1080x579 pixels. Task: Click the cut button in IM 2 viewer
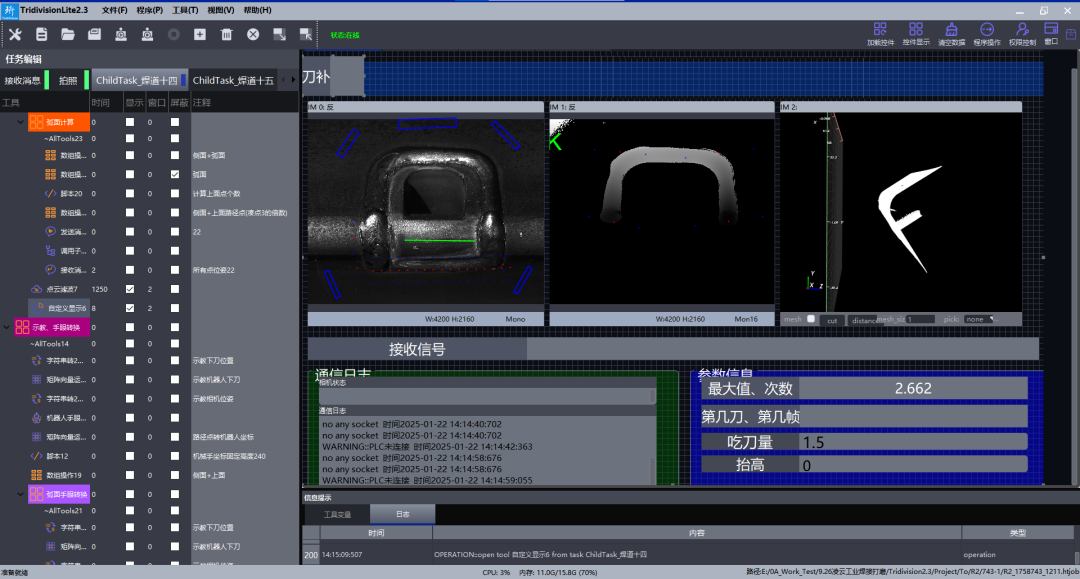coord(832,320)
